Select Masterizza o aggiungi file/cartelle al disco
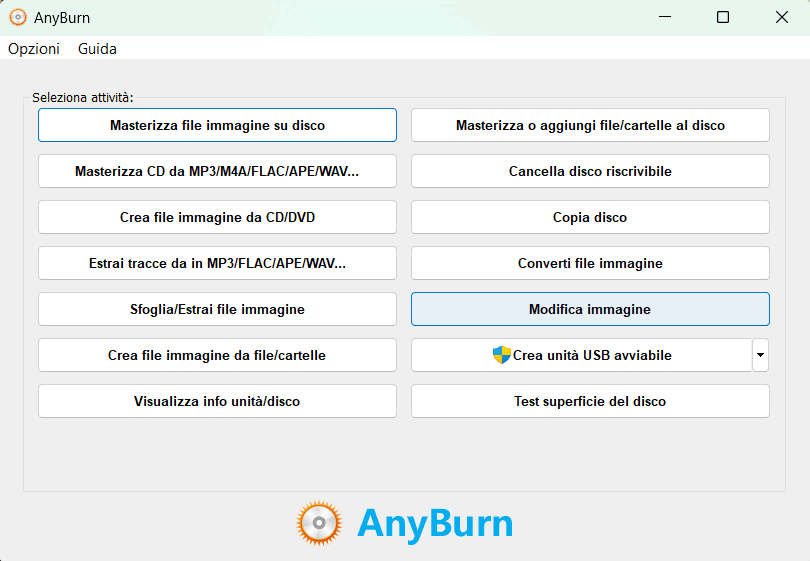The height and width of the screenshot is (561, 810). pos(590,125)
